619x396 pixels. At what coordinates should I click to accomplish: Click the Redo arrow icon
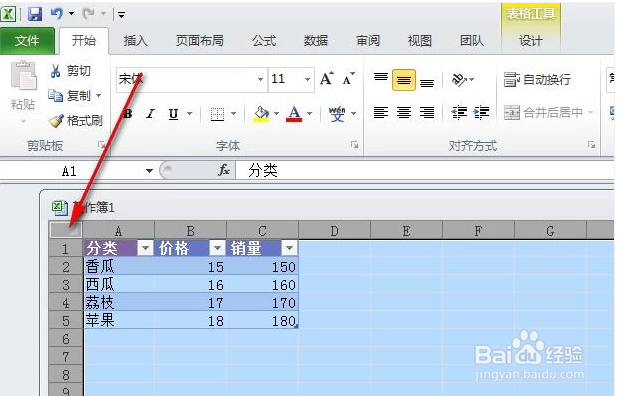pos(89,14)
